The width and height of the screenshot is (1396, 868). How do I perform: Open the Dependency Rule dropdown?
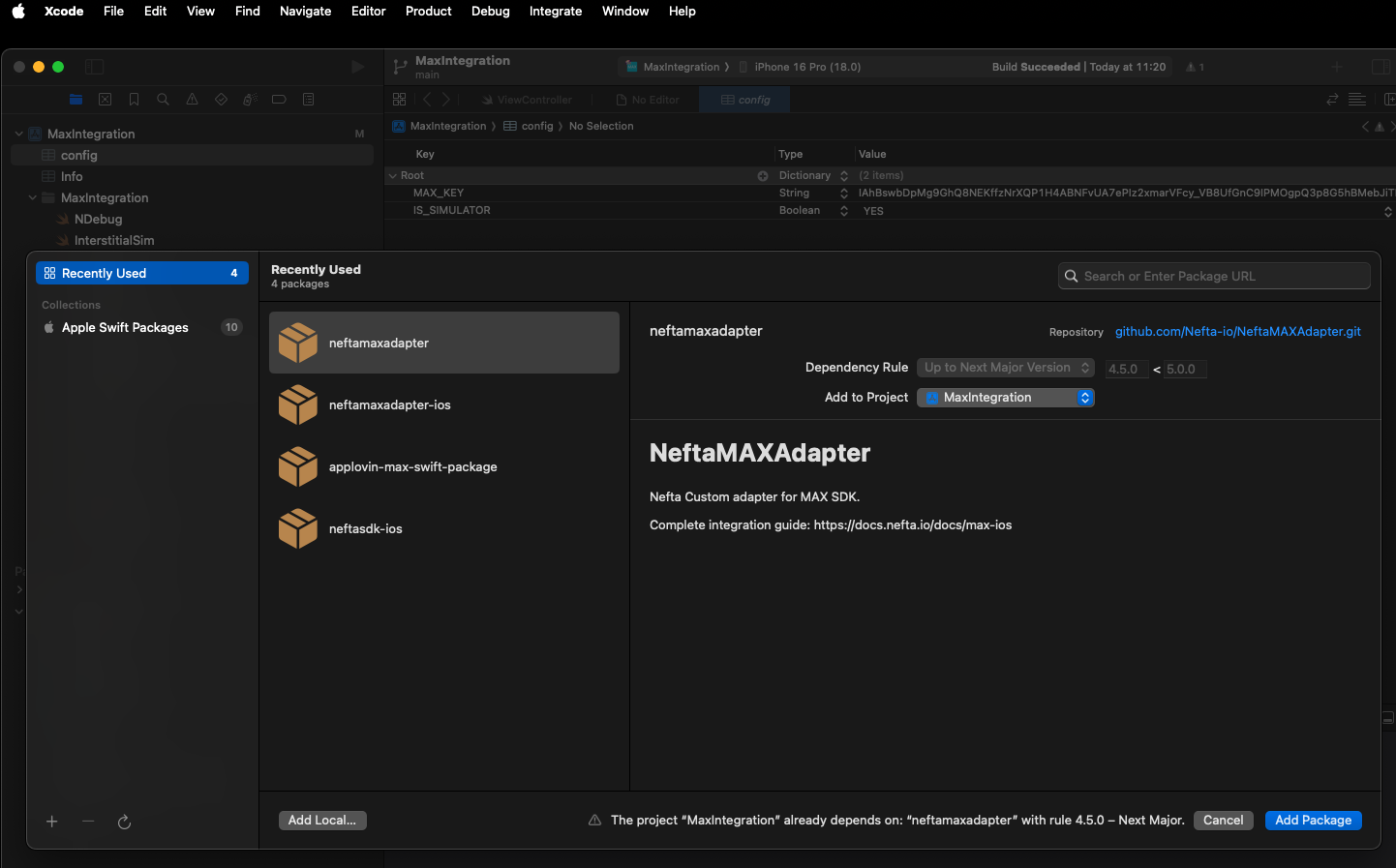coord(1005,368)
